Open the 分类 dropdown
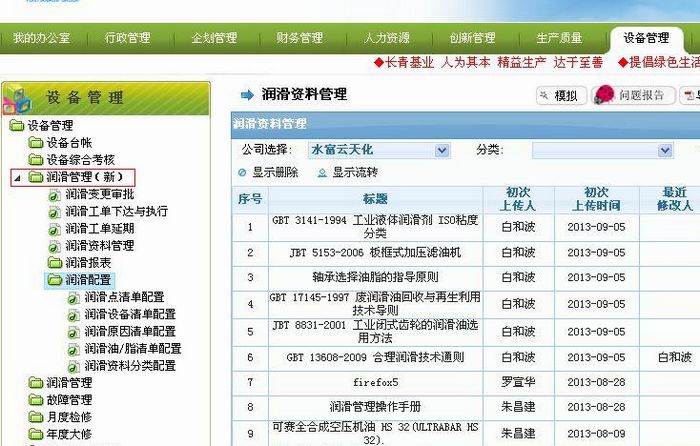700x446 pixels. [x=665, y=150]
